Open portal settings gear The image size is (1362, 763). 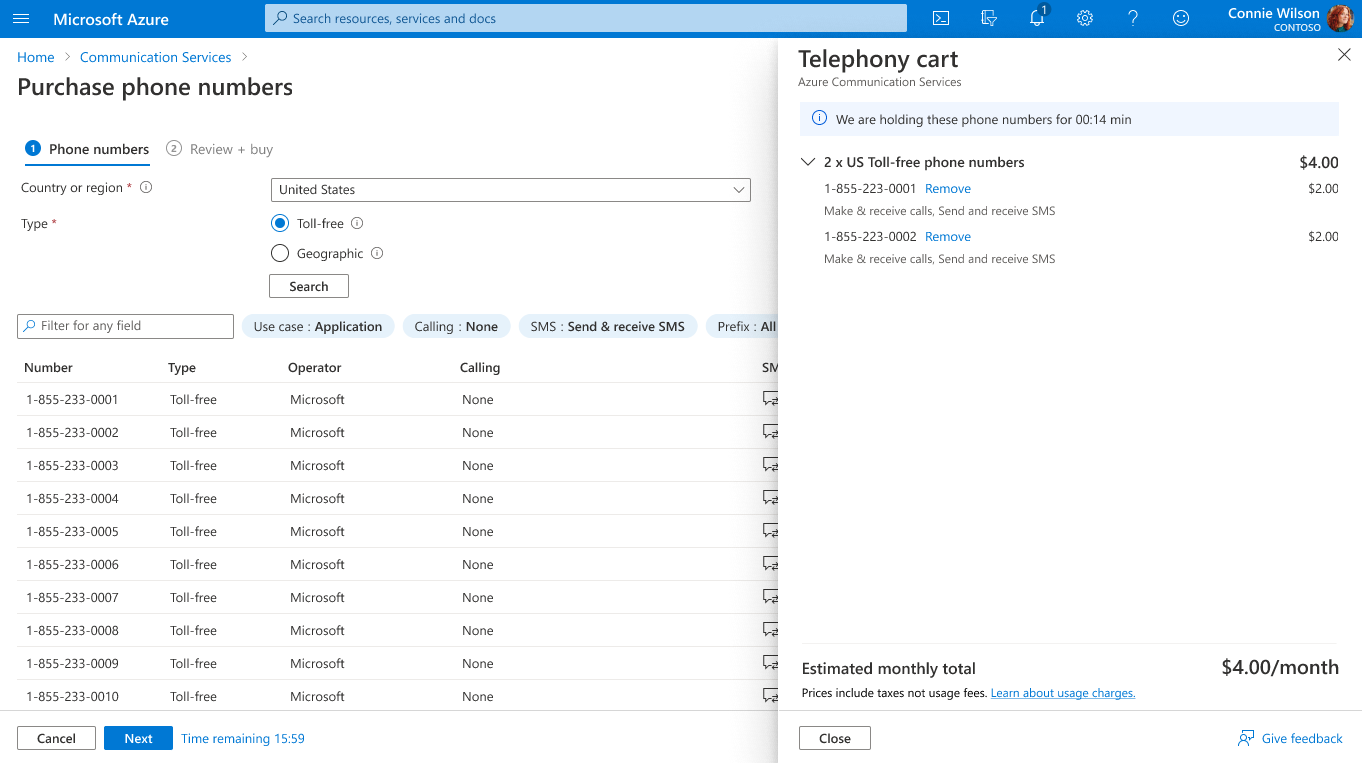click(x=1085, y=19)
